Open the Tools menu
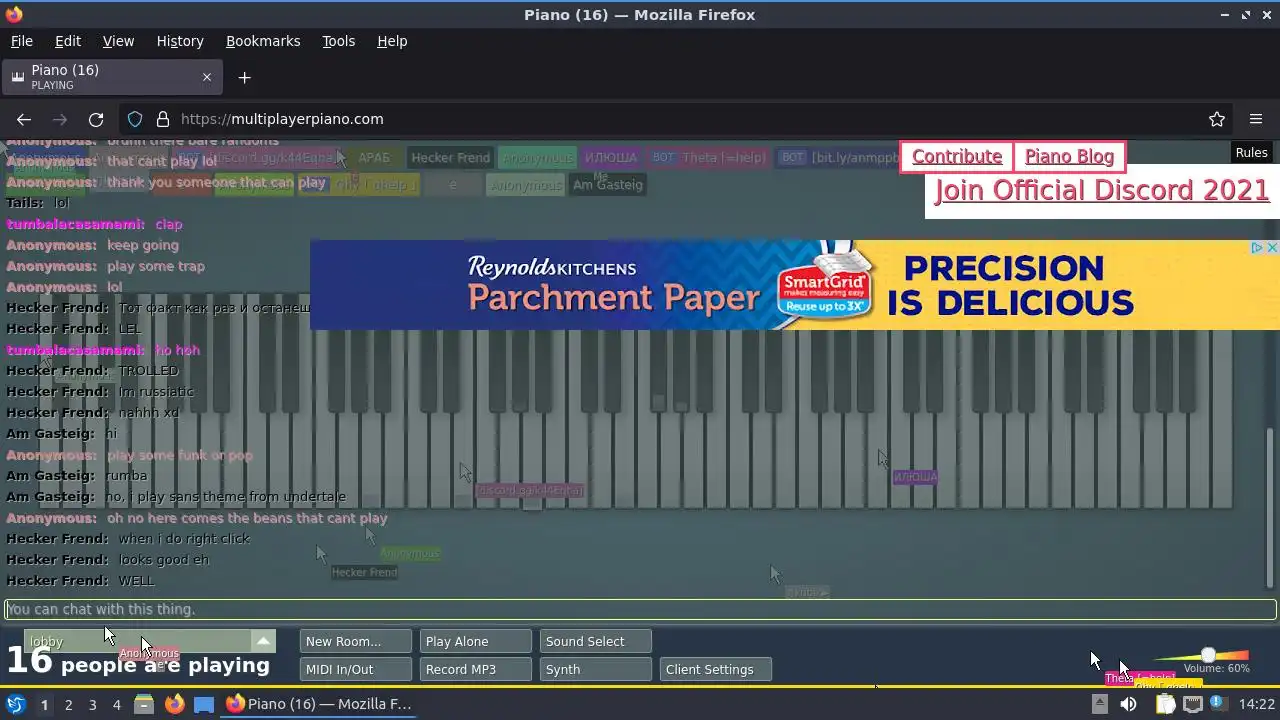 click(x=338, y=41)
